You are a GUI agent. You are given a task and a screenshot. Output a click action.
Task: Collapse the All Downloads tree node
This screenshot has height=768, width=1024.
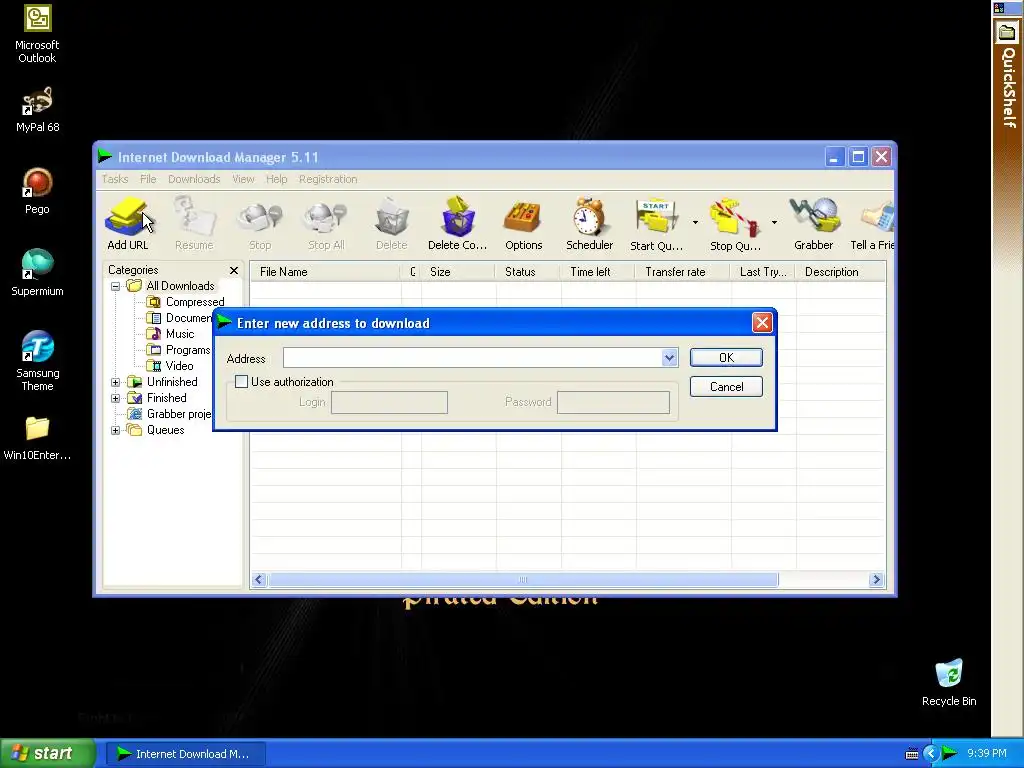(116, 286)
